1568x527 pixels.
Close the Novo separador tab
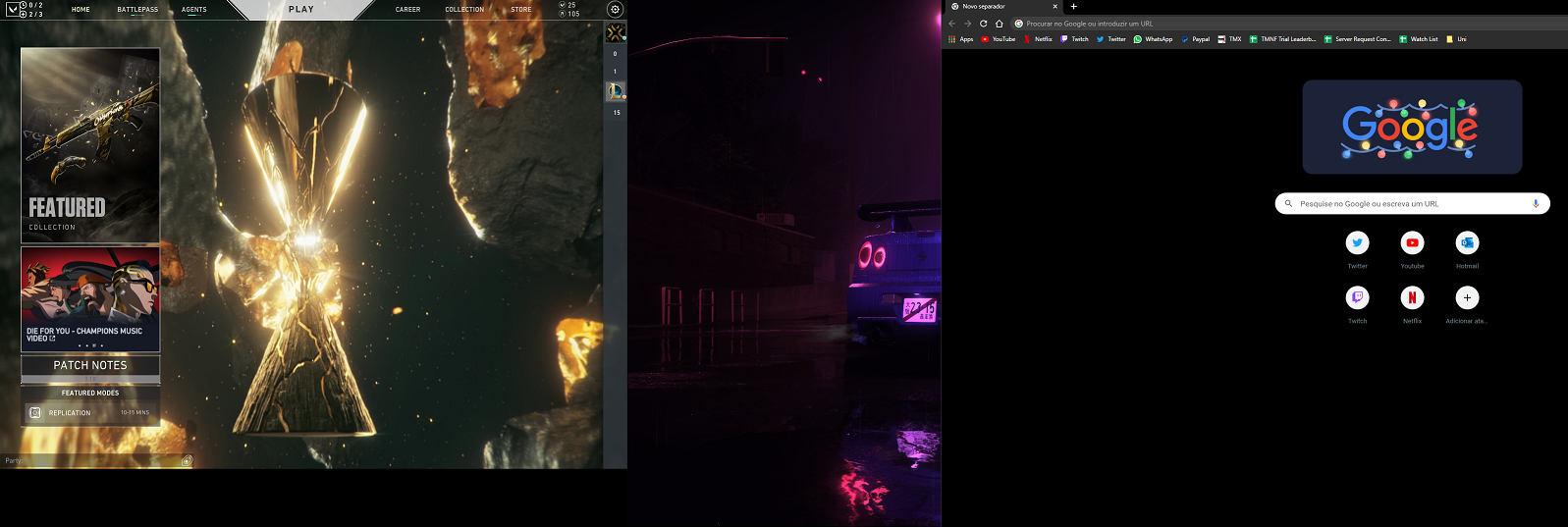[x=1054, y=6]
